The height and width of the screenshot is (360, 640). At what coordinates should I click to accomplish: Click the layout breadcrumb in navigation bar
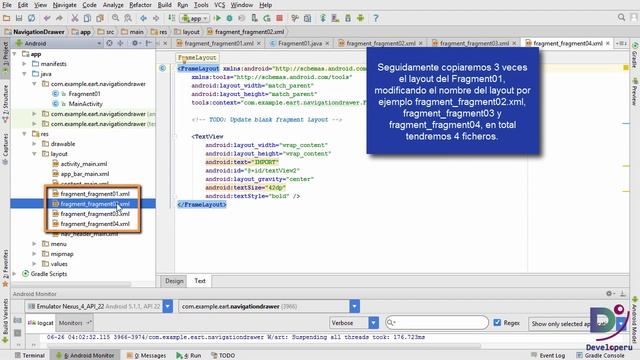pyautogui.click(x=187, y=31)
